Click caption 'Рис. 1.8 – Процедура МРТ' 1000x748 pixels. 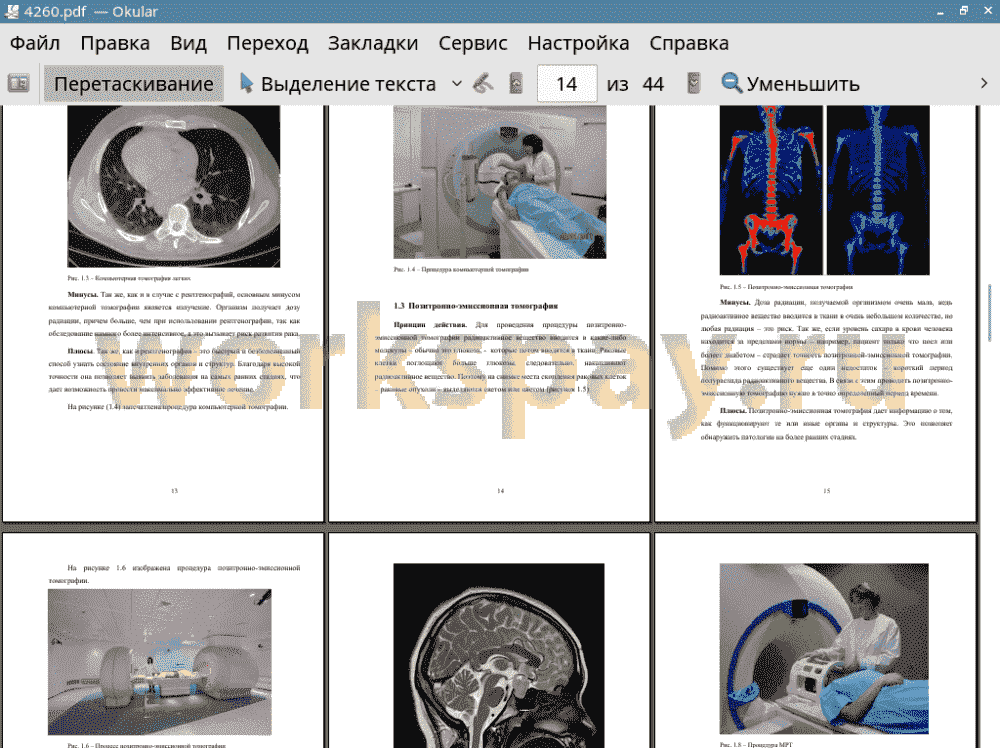pos(756,744)
